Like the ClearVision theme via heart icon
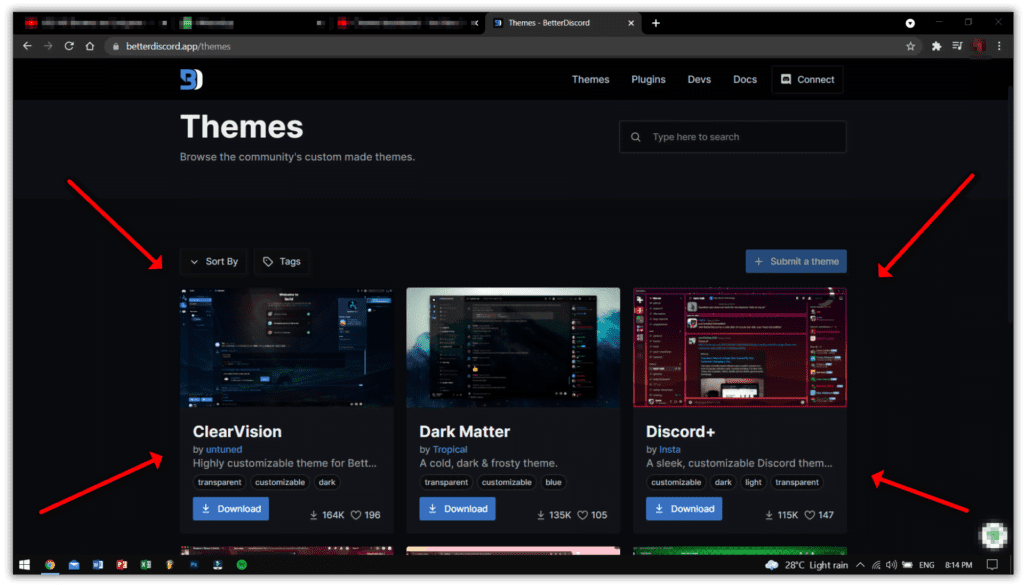Viewport: 1024px width, 585px height. pyautogui.click(x=356, y=515)
